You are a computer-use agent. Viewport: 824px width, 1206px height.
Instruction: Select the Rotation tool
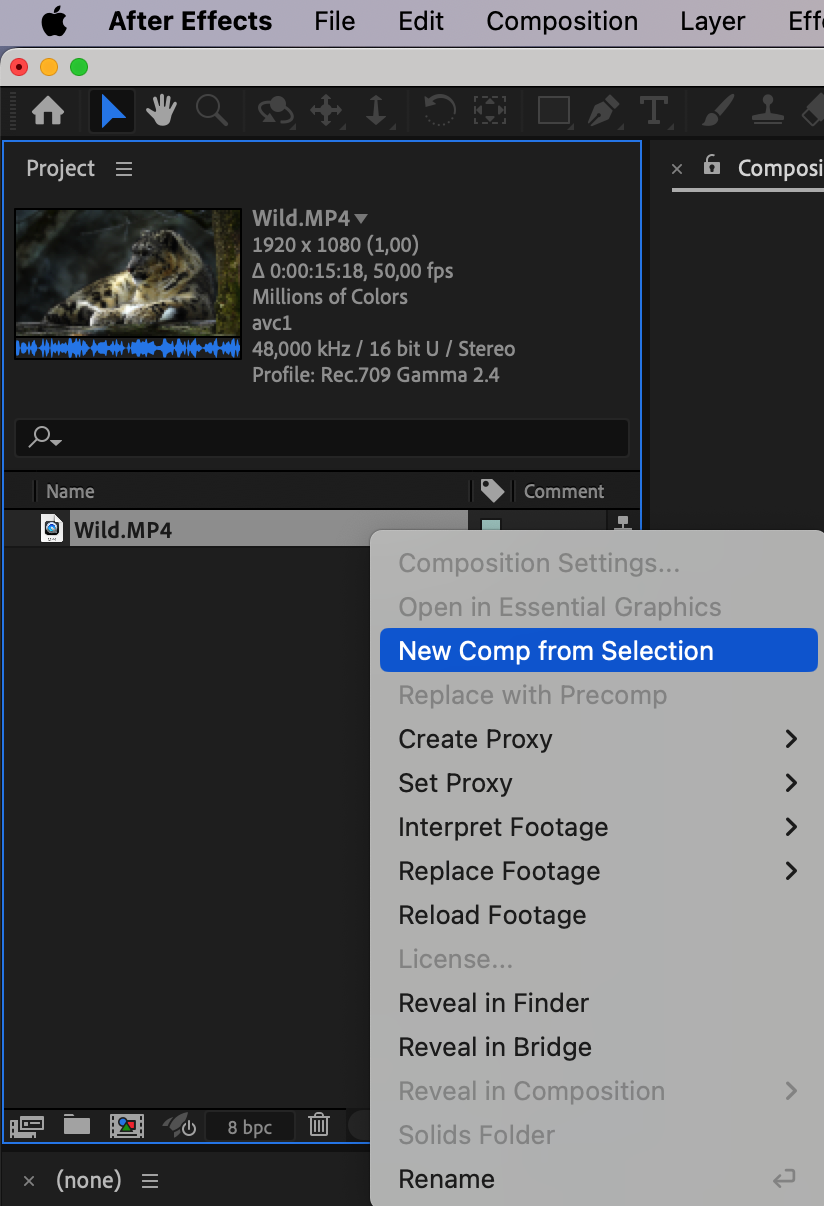coord(438,111)
